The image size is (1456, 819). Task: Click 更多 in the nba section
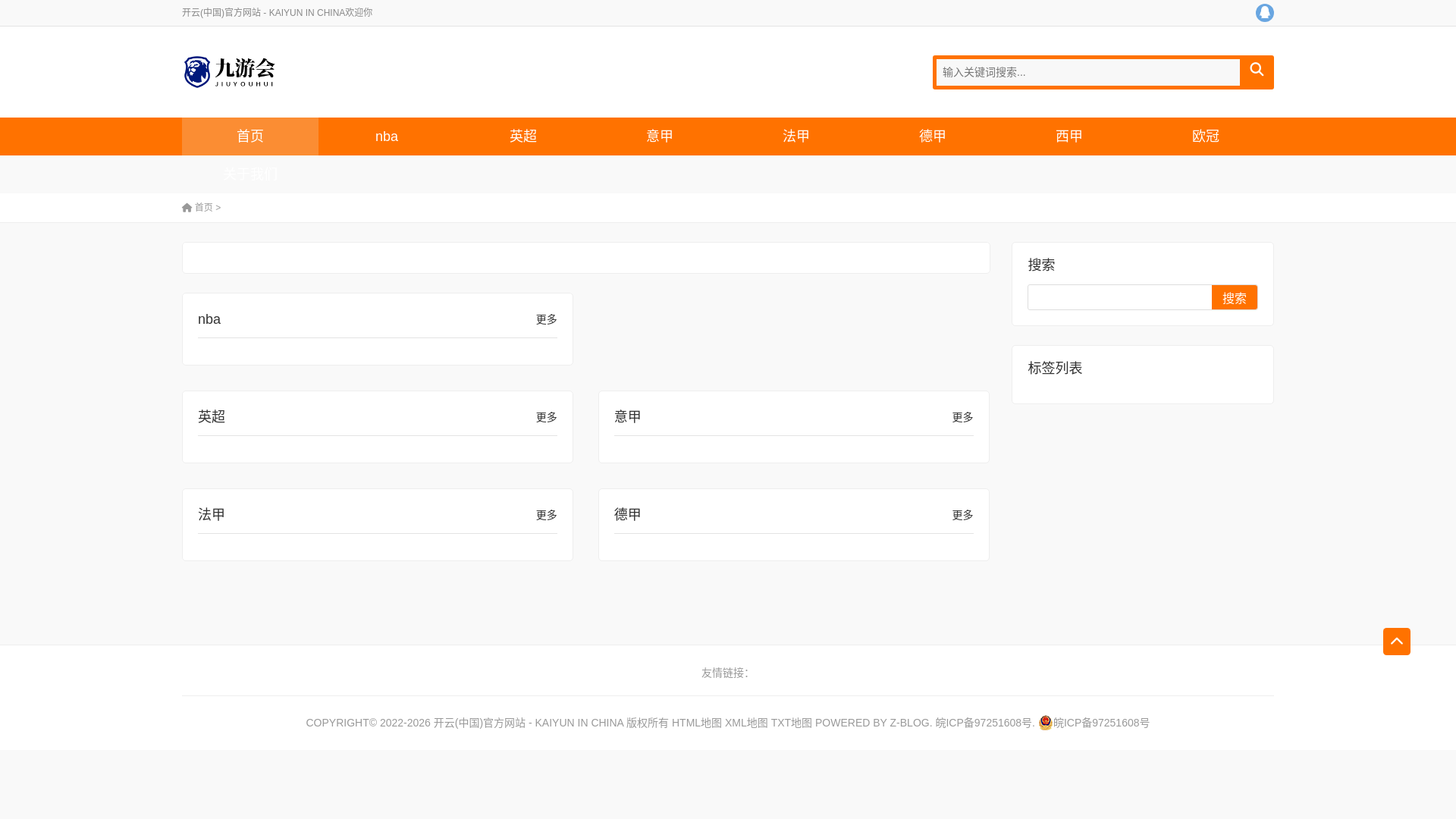click(x=546, y=320)
